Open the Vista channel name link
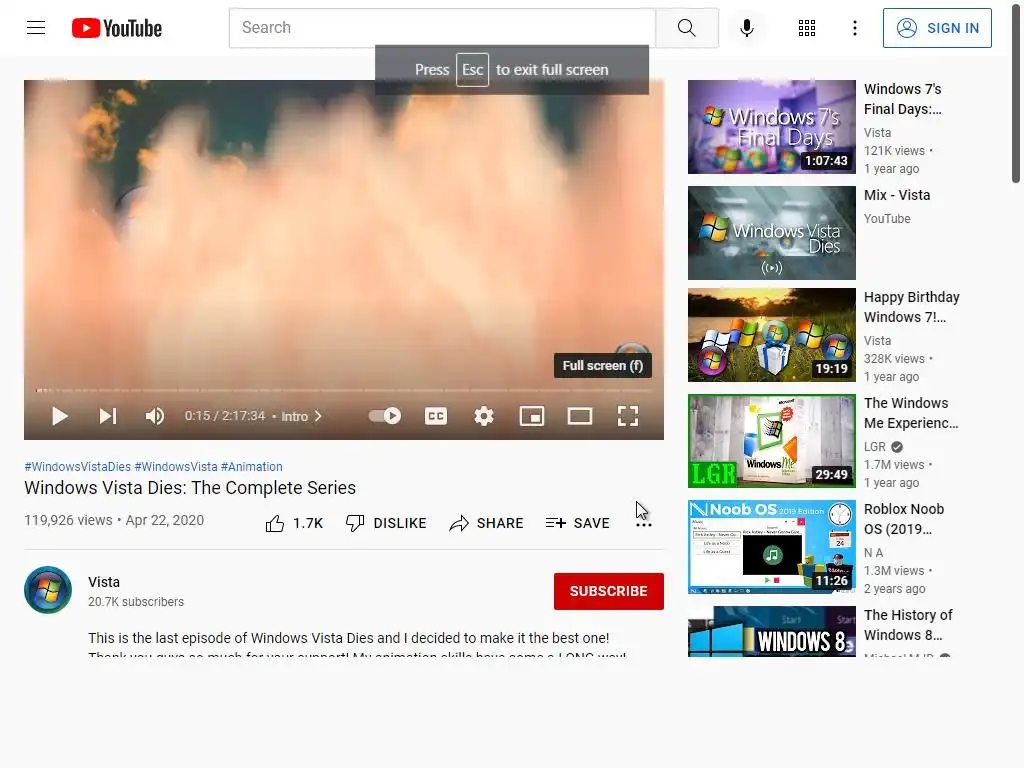Viewport: 1024px width, 768px height. point(104,582)
